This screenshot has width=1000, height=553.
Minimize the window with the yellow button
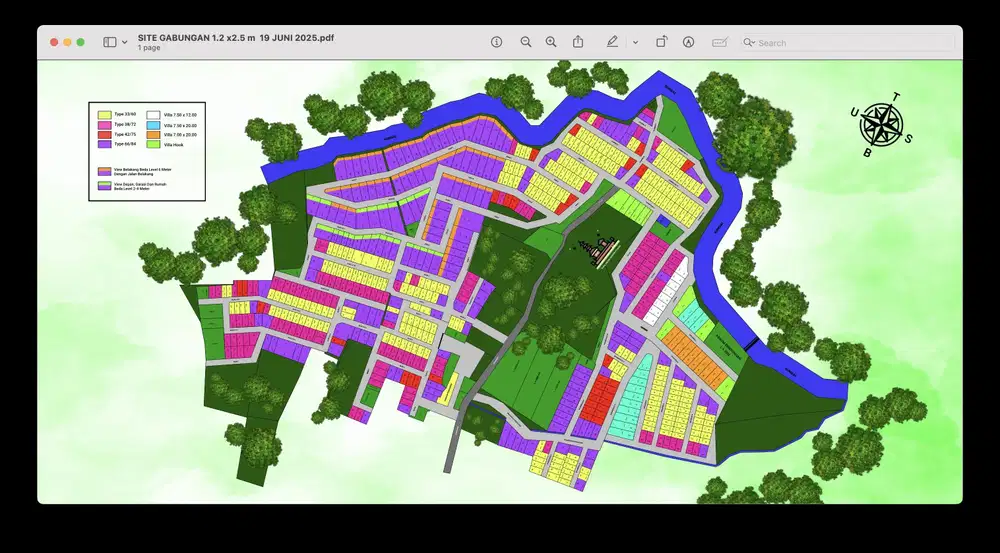pyautogui.click(x=67, y=42)
